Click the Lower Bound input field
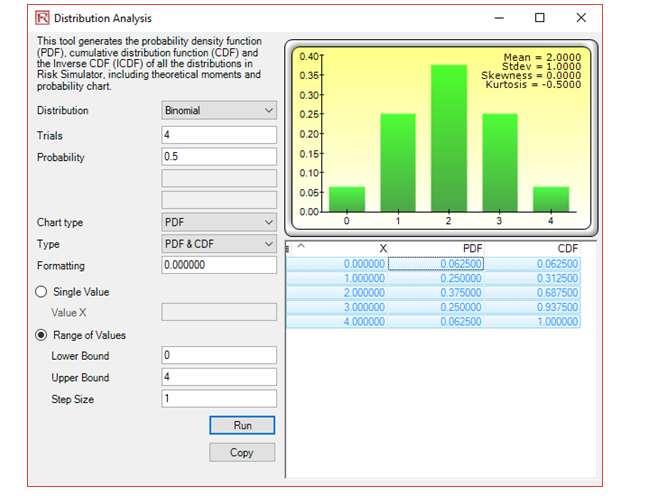 (x=219, y=355)
